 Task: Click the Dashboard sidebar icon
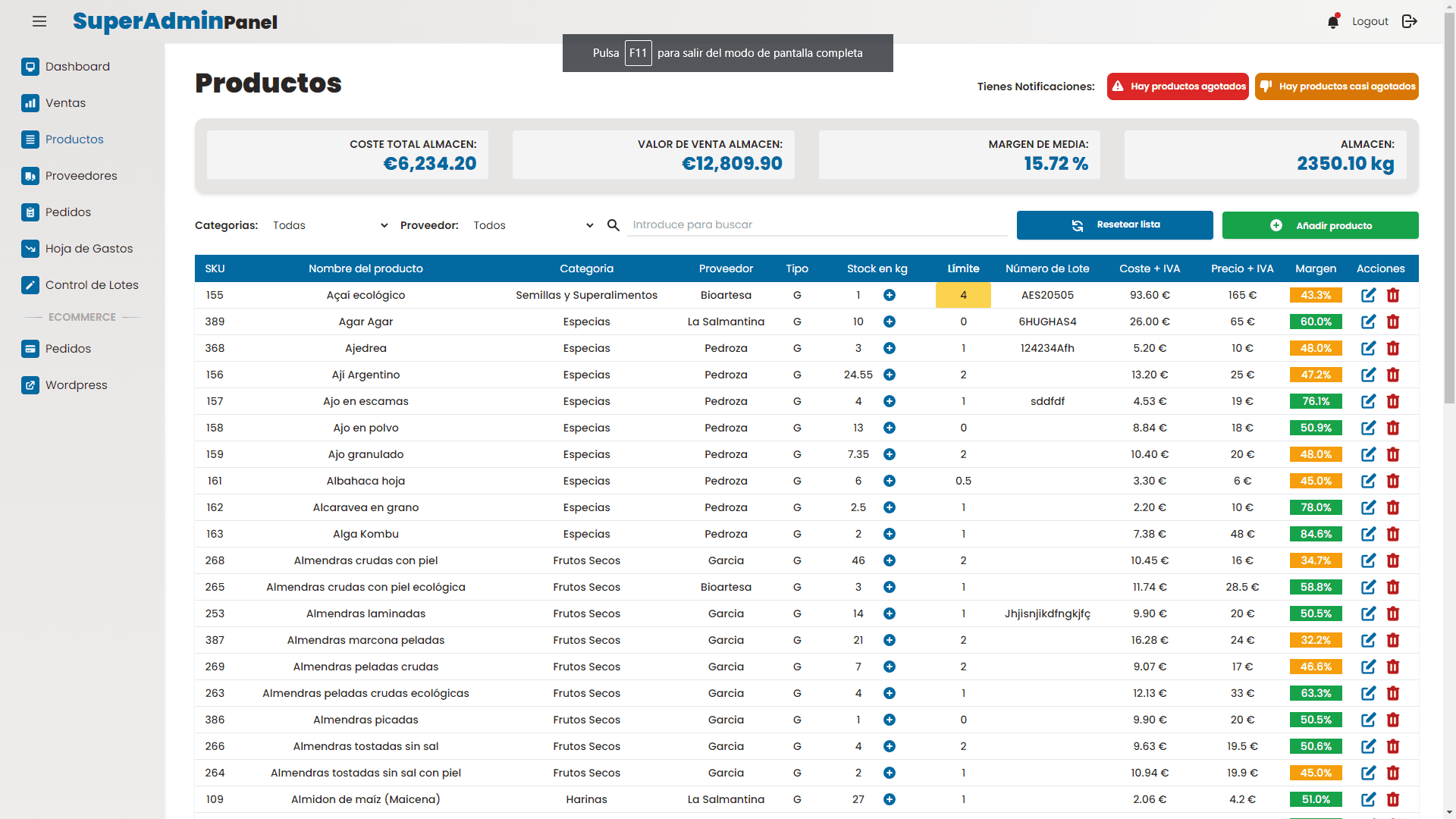(x=30, y=67)
